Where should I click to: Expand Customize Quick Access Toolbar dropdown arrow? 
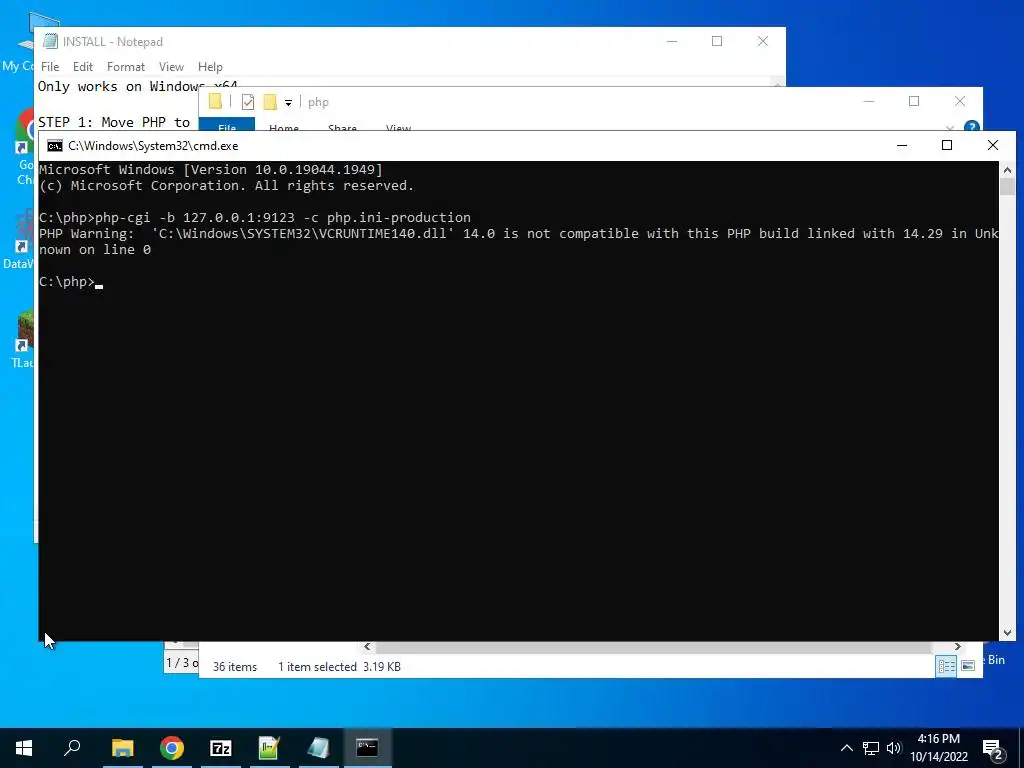(288, 103)
